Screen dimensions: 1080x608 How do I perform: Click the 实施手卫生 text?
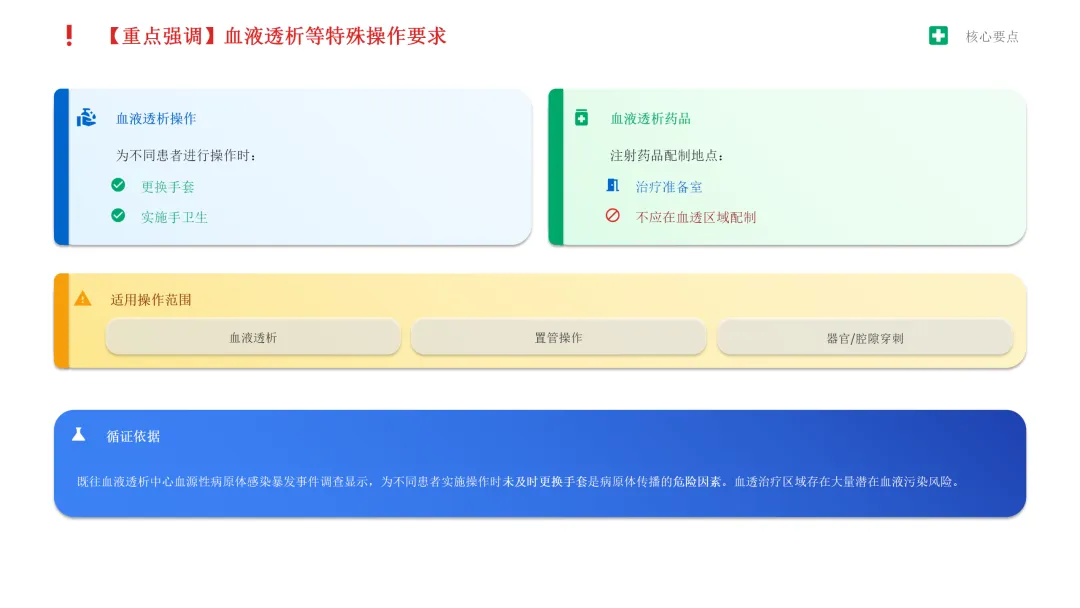174,217
